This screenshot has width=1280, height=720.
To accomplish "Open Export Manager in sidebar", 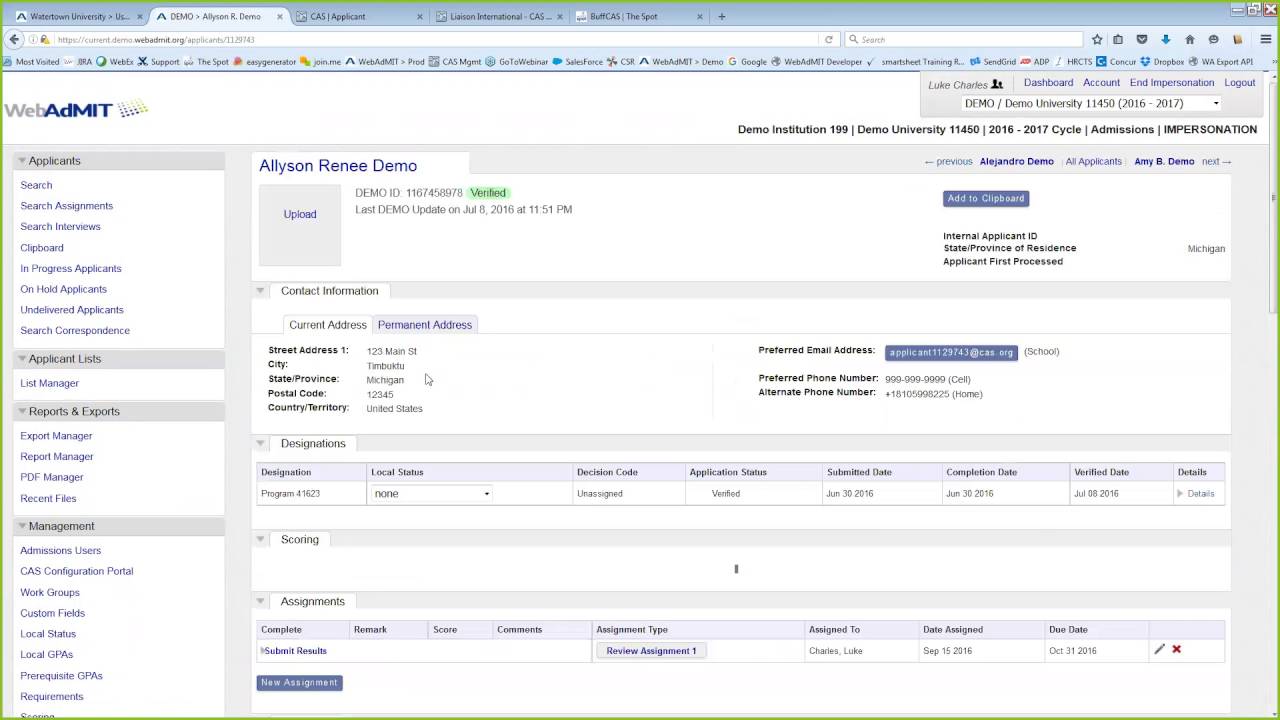I will click(x=56, y=436).
